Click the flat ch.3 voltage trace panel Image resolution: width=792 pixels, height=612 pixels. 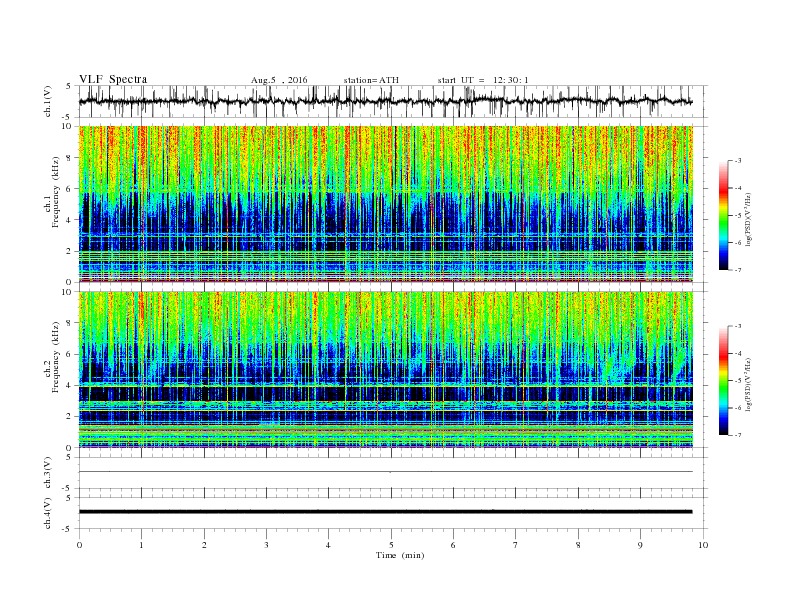[x=392, y=472]
